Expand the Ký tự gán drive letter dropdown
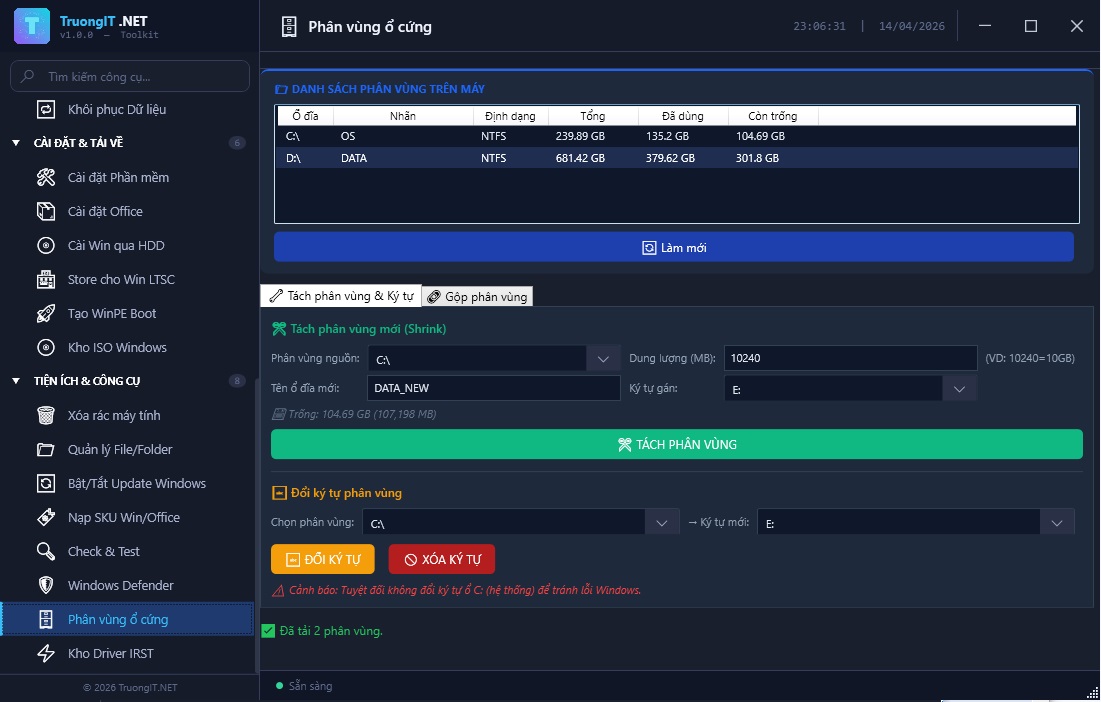The image size is (1101, 702). coord(959,388)
